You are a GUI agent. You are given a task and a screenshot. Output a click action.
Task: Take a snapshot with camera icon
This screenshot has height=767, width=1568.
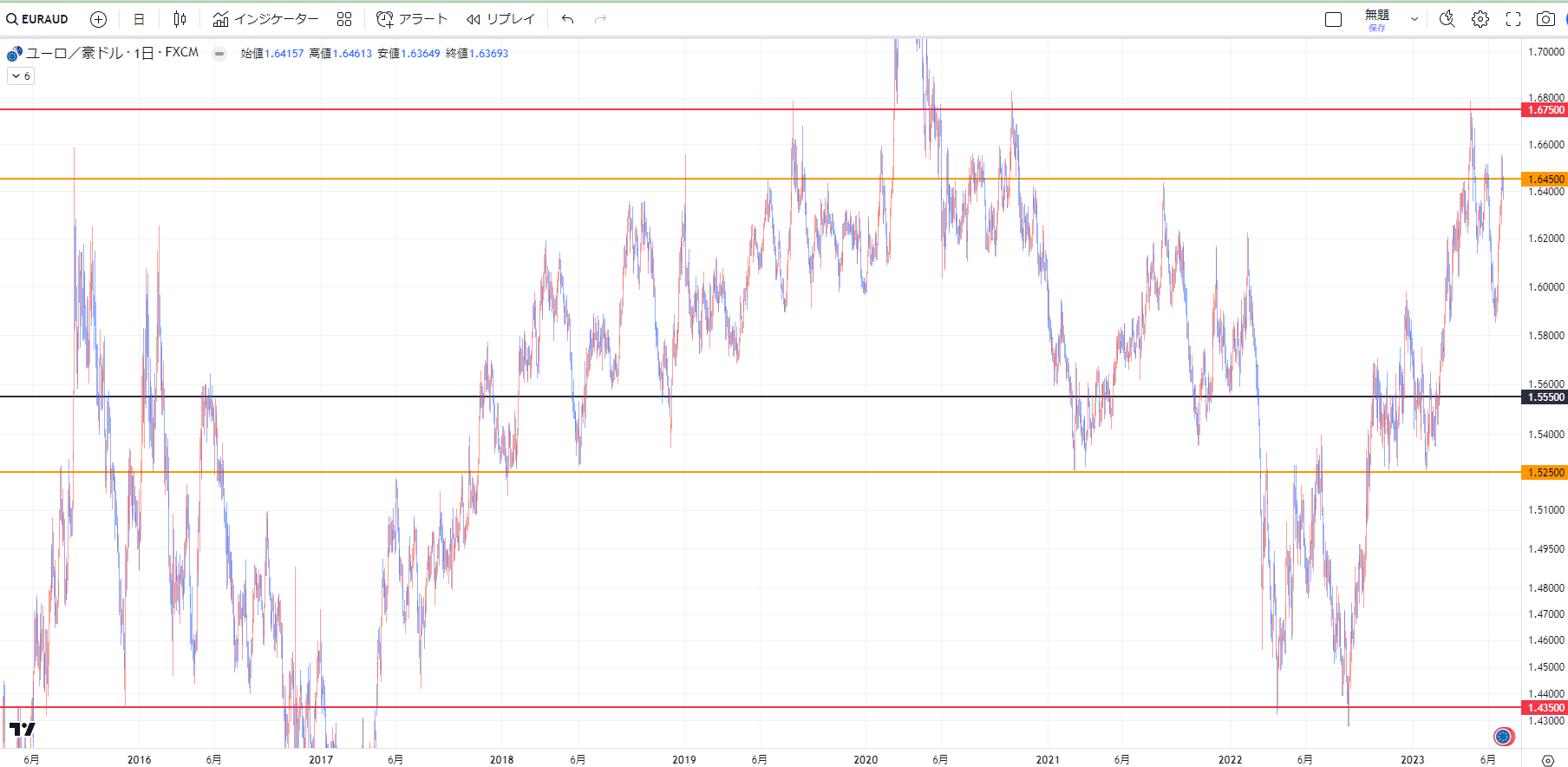point(1545,19)
